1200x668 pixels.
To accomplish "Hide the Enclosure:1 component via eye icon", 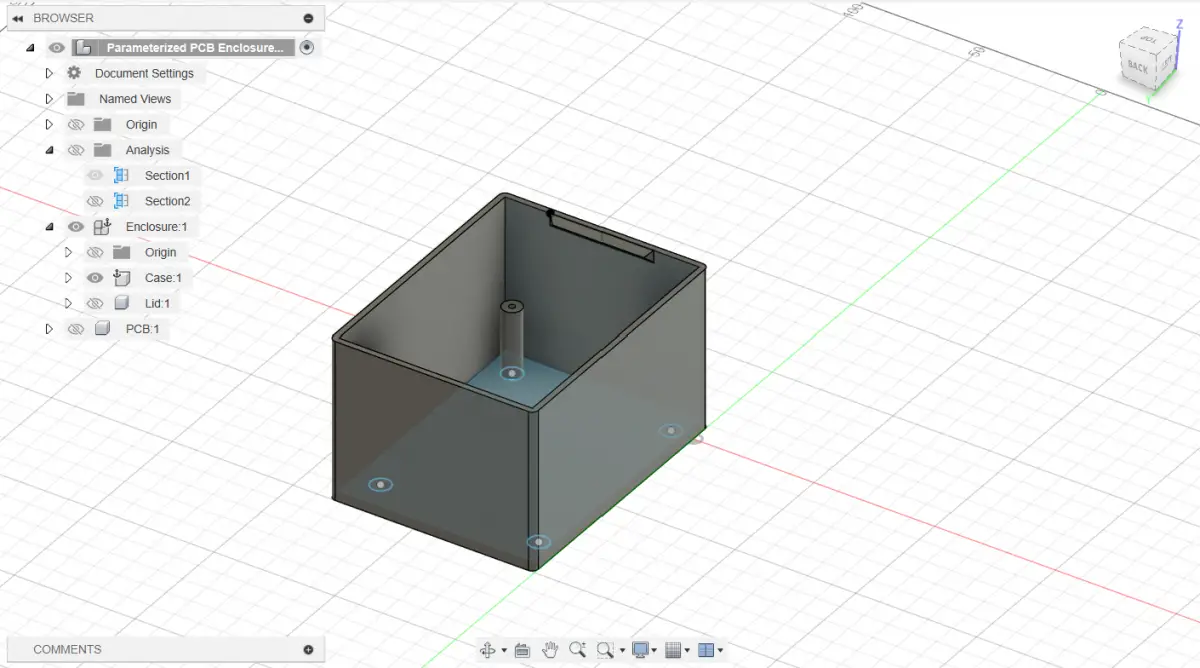I will tap(75, 227).
